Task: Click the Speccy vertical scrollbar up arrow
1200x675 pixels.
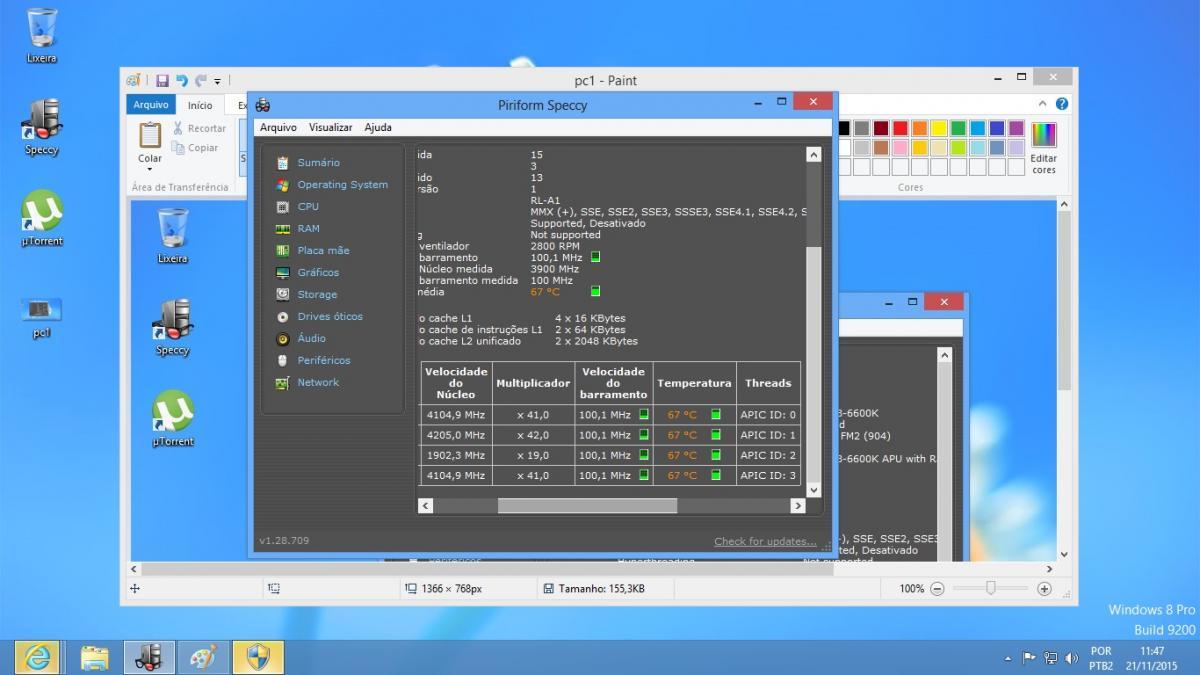Action: pyautogui.click(x=813, y=155)
